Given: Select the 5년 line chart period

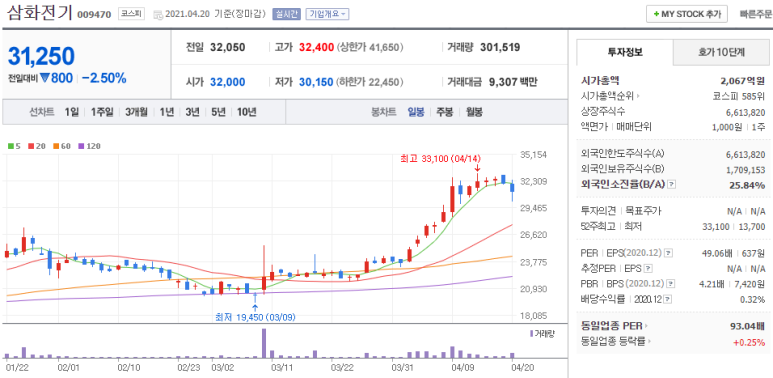Looking at the screenshot, I should [x=218, y=112].
